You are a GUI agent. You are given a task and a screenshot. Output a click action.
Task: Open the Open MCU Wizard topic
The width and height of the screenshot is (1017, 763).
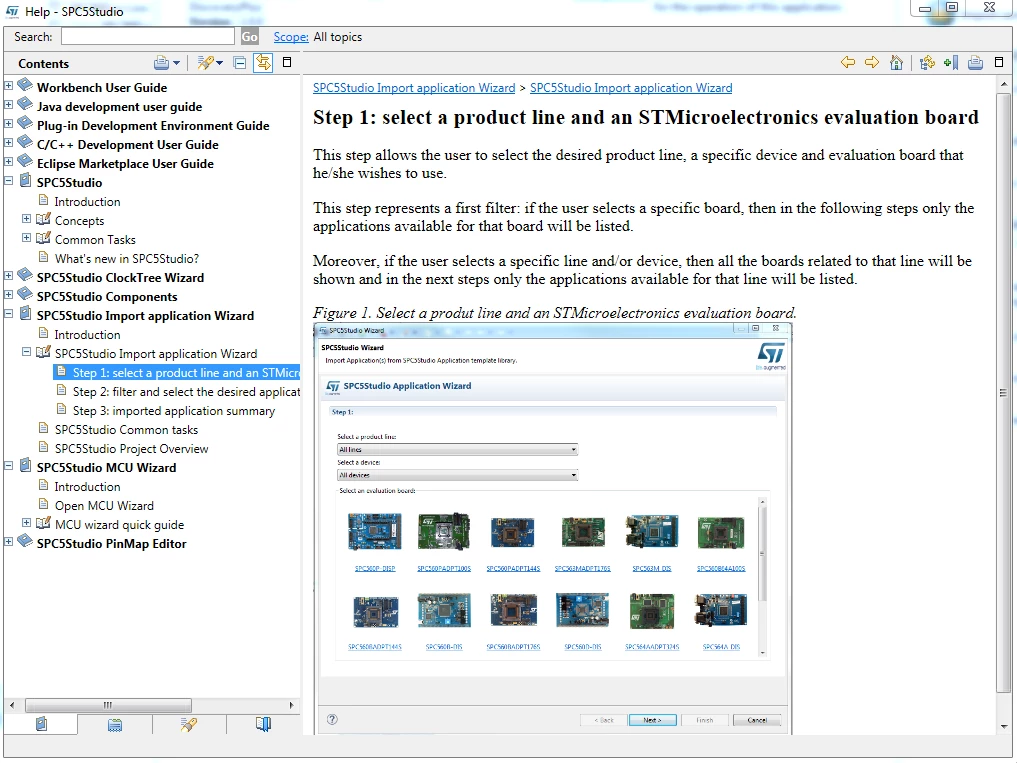[x=104, y=505]
